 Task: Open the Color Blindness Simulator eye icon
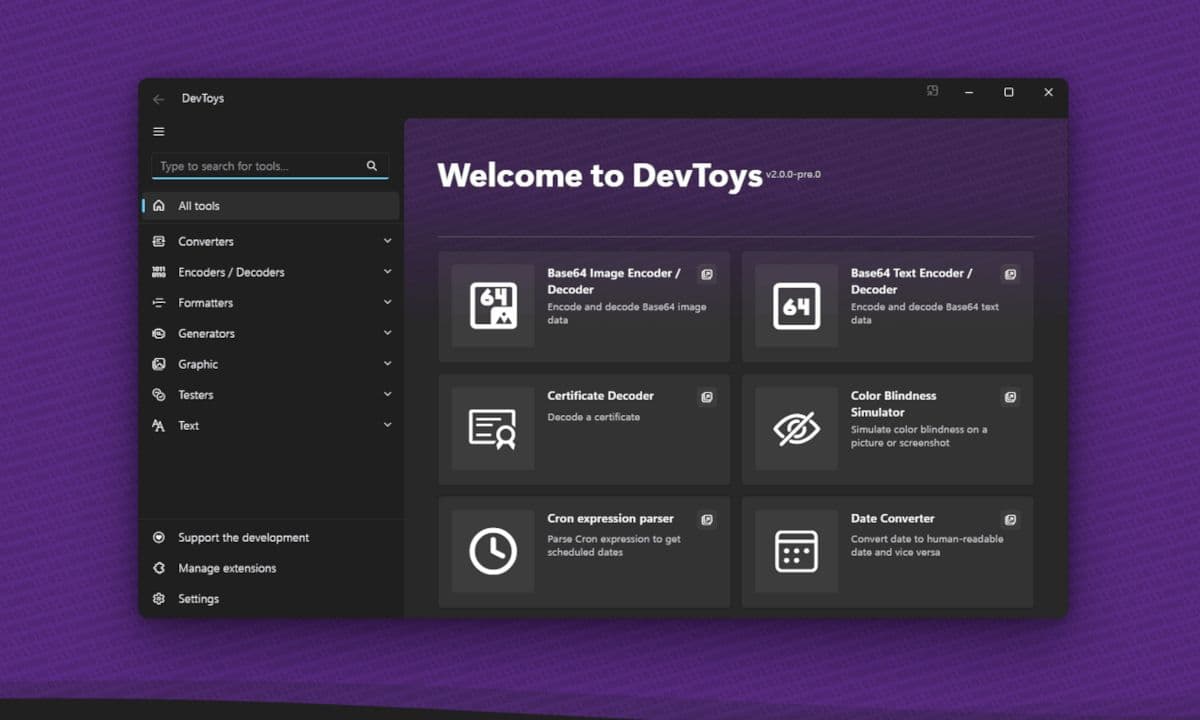click(x=796, y=429)
